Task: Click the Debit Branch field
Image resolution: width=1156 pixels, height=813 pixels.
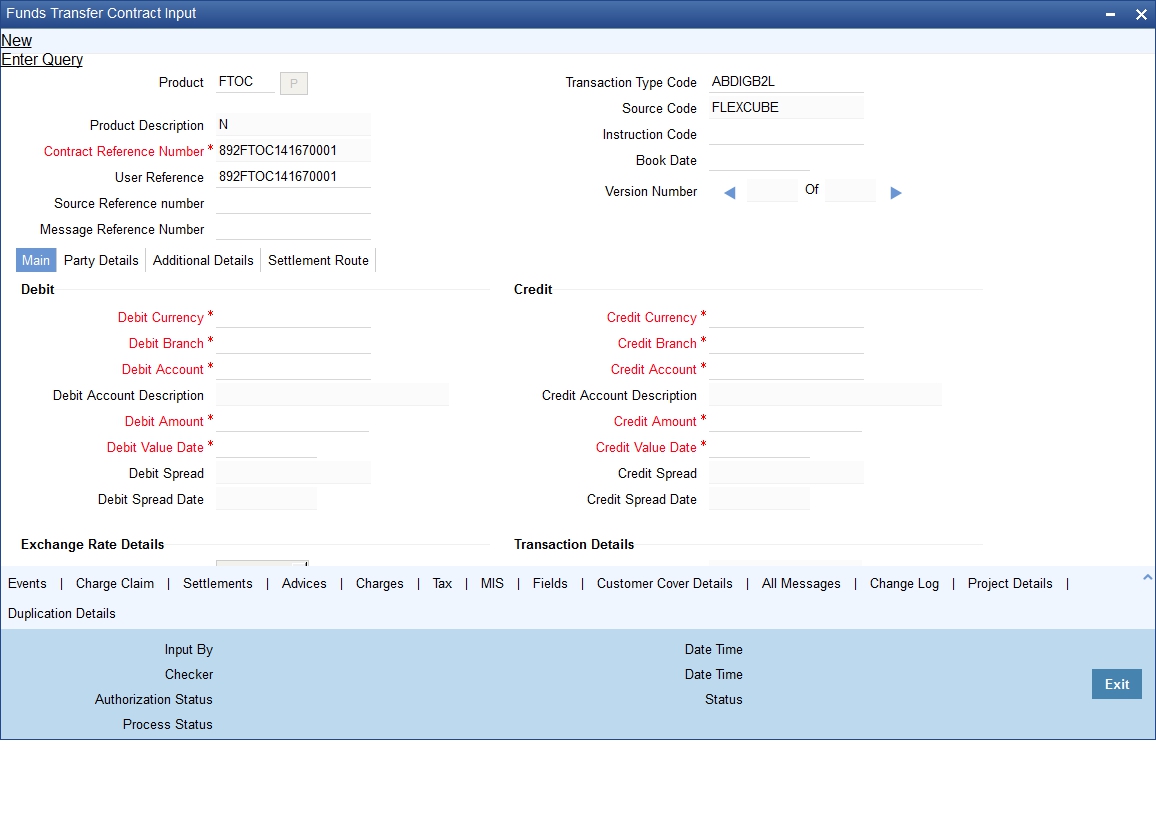Action: (x=293, y=343)
